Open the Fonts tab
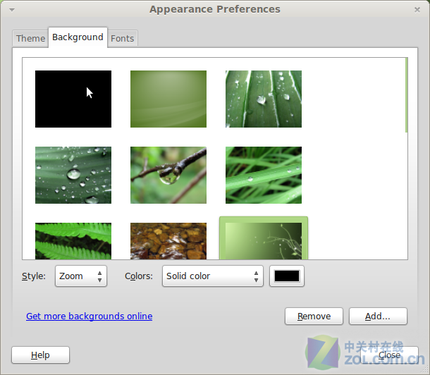Screen dimensions: 430x375 pos(122,38)
